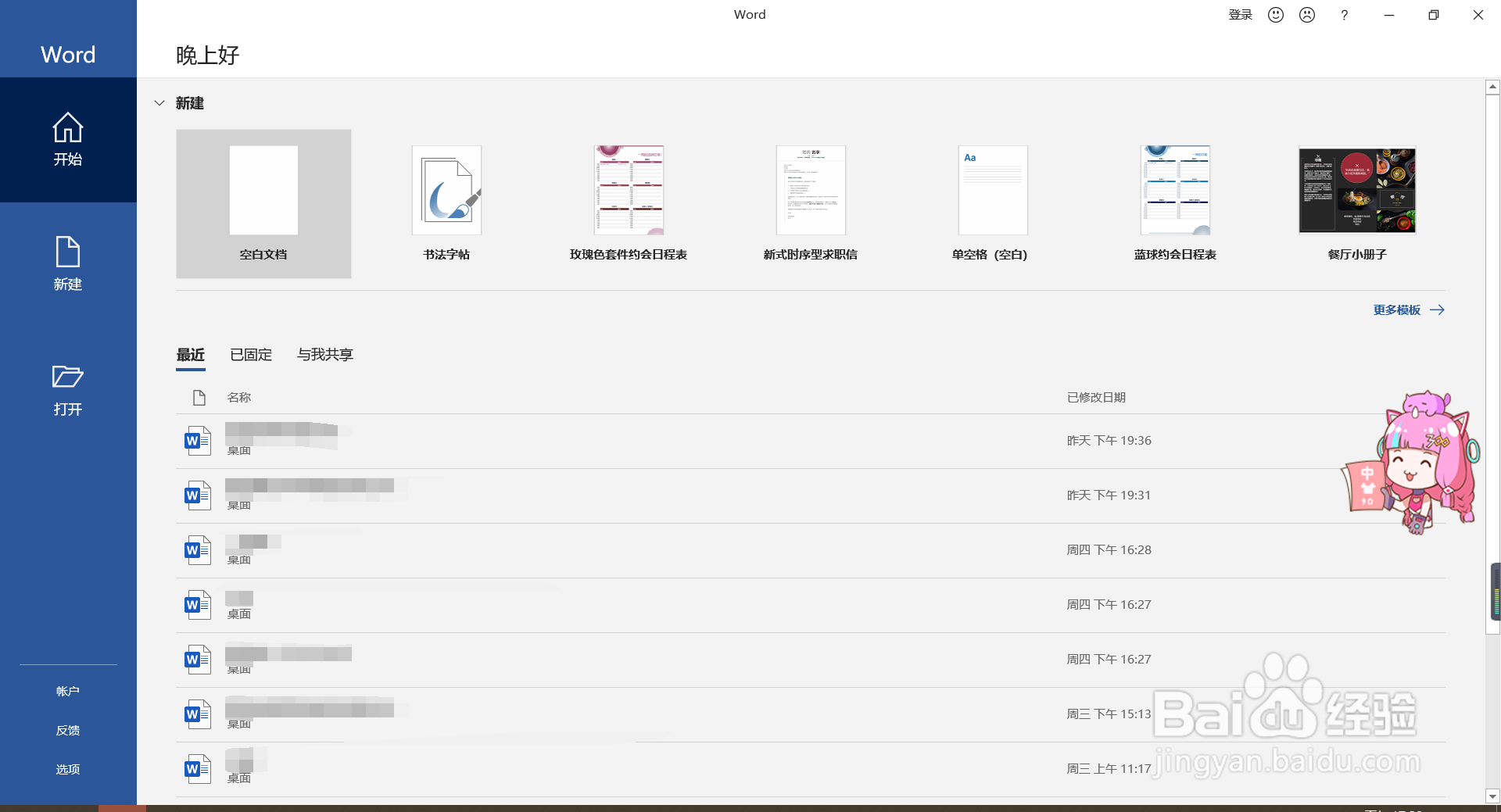The width and height of the screenshot is (1501, 812).
Task: Click the scrollbar down arrow
Action: (1492, 797)
